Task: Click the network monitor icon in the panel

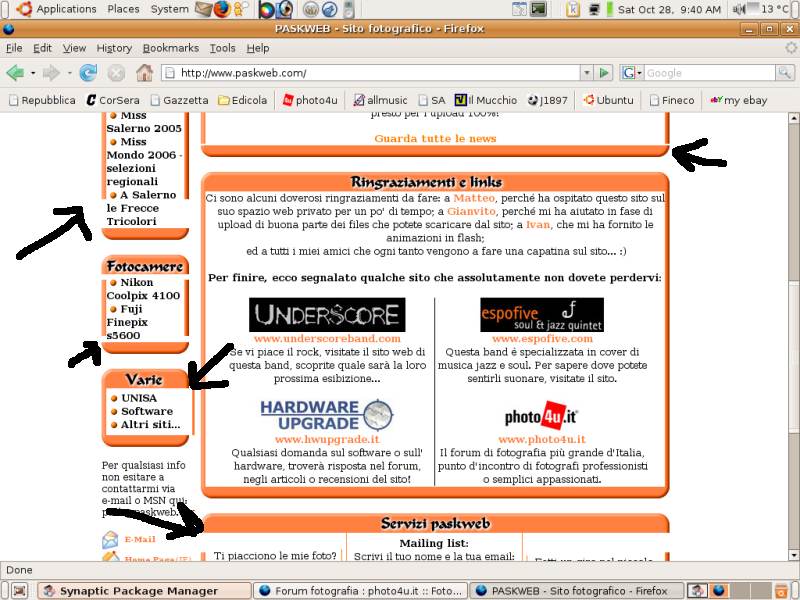Action: click(594, 9)
